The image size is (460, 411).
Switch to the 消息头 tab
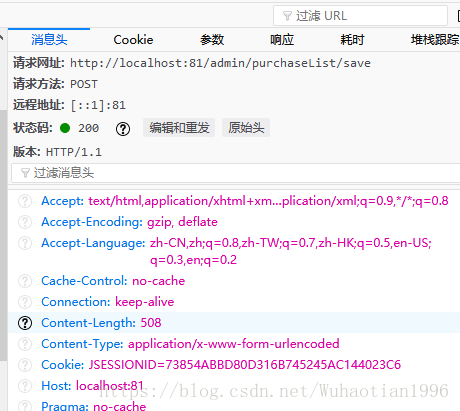coord(49,40)
